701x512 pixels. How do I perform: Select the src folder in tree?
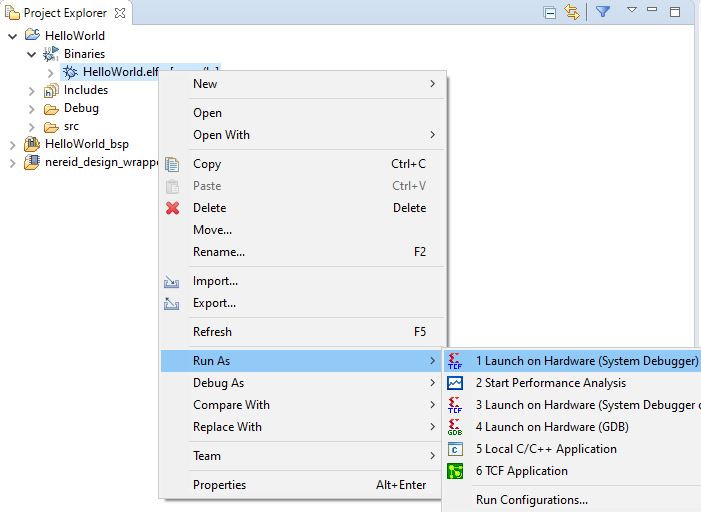71,126
